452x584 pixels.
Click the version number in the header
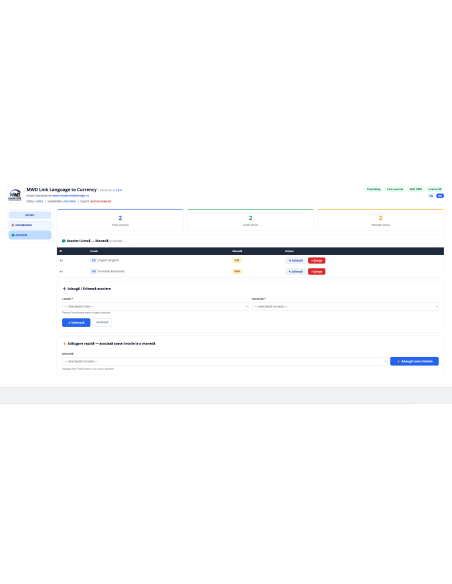coord(117,190)
